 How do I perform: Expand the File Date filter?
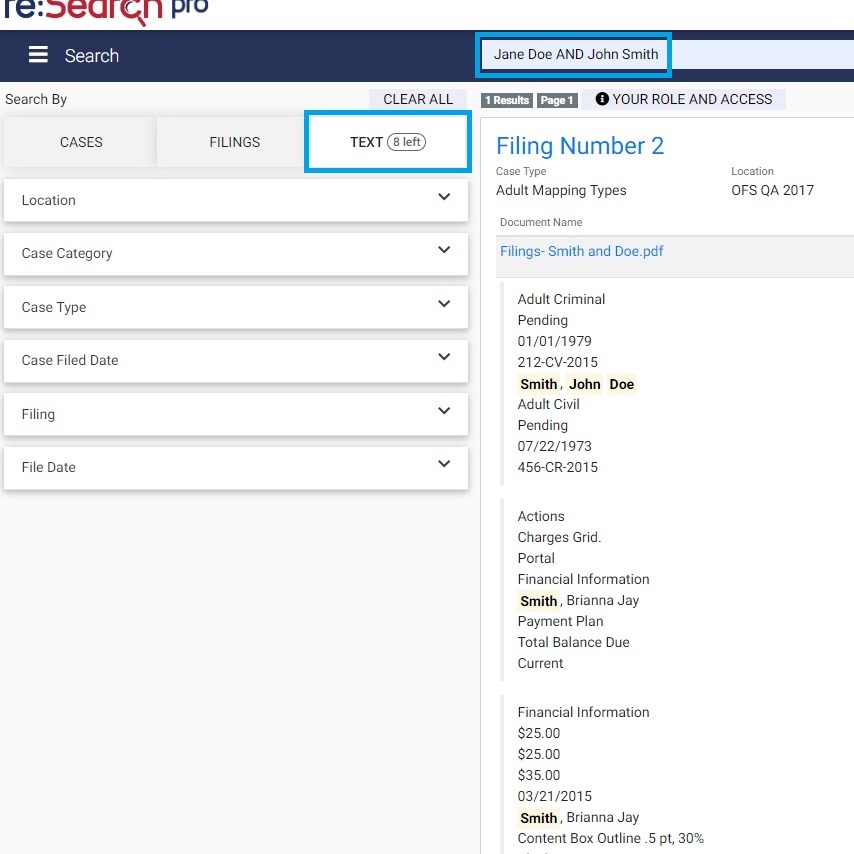coord(235,467)
